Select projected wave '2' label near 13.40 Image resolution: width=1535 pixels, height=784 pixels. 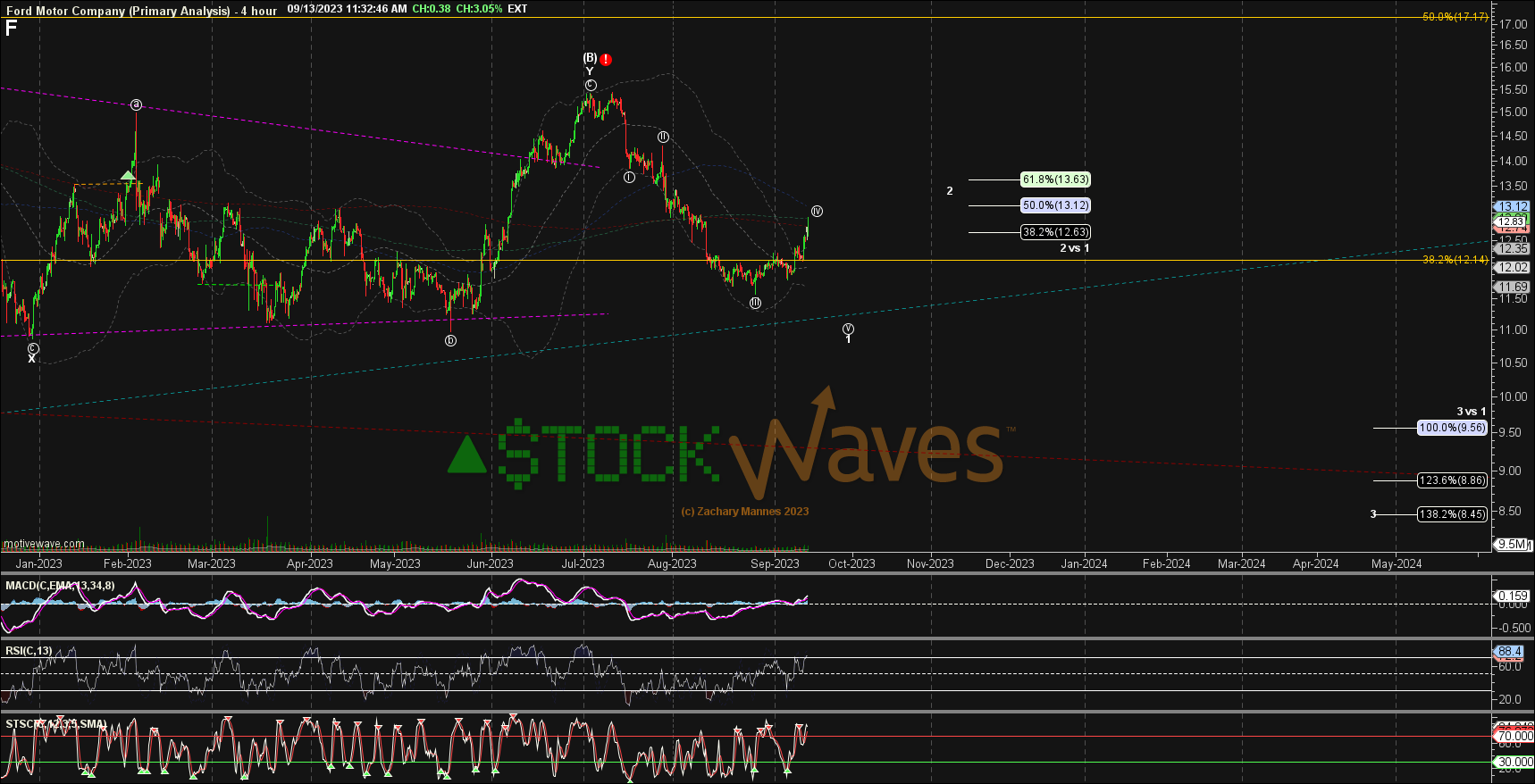tap(950, 191)
